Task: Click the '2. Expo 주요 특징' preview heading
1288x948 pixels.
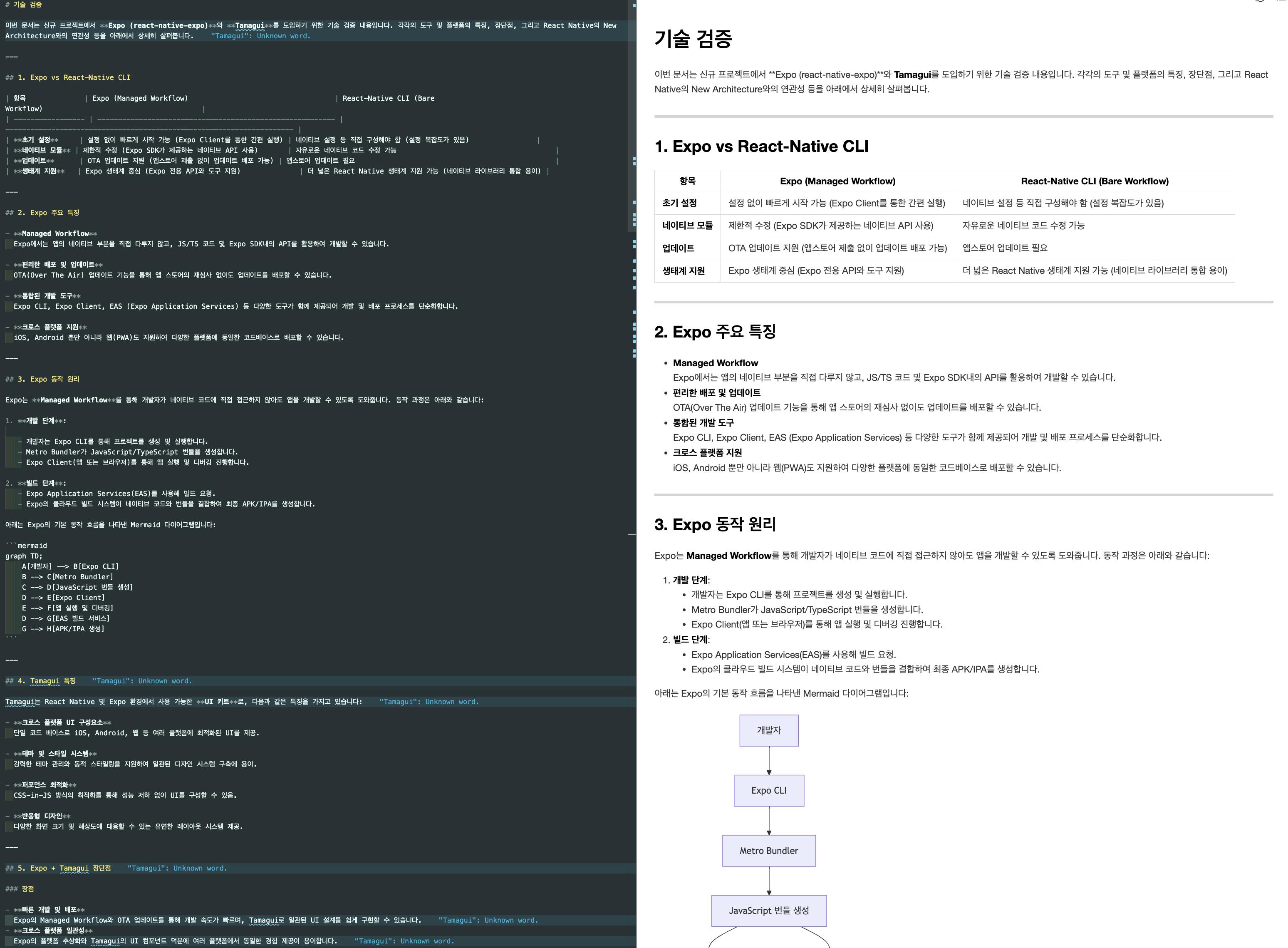Action: tap(715, 332)
